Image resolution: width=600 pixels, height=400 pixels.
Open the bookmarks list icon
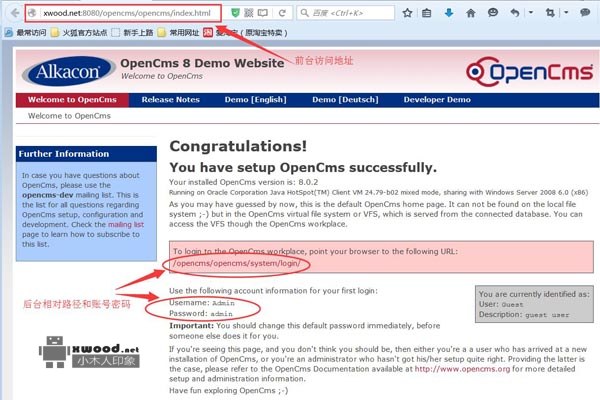pos(426,13)
